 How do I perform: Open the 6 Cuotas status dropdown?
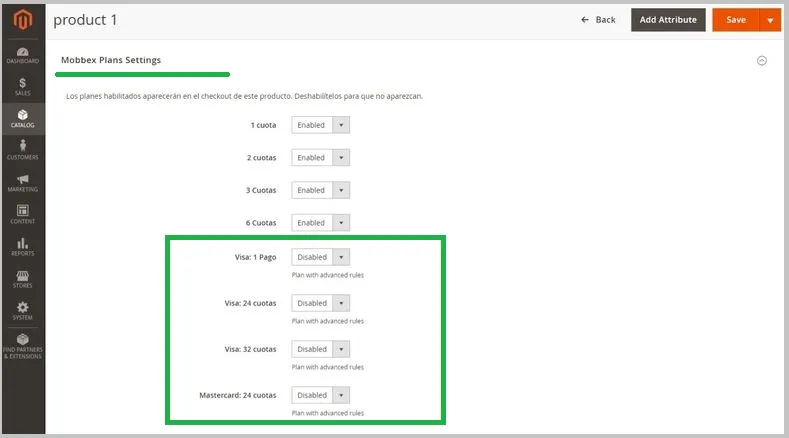tap(321, 223)
